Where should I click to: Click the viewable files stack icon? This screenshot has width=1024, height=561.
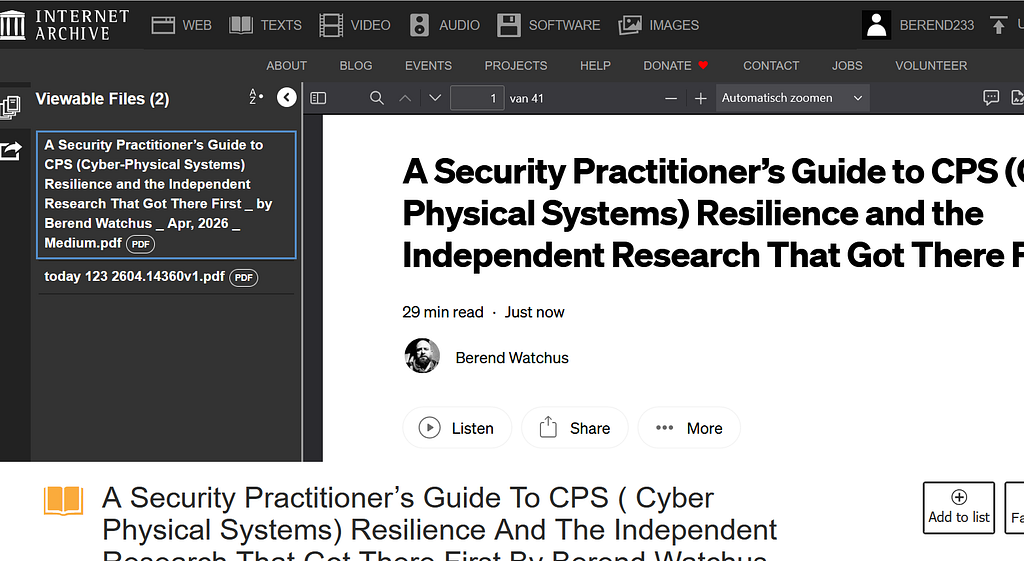[10, 106]
